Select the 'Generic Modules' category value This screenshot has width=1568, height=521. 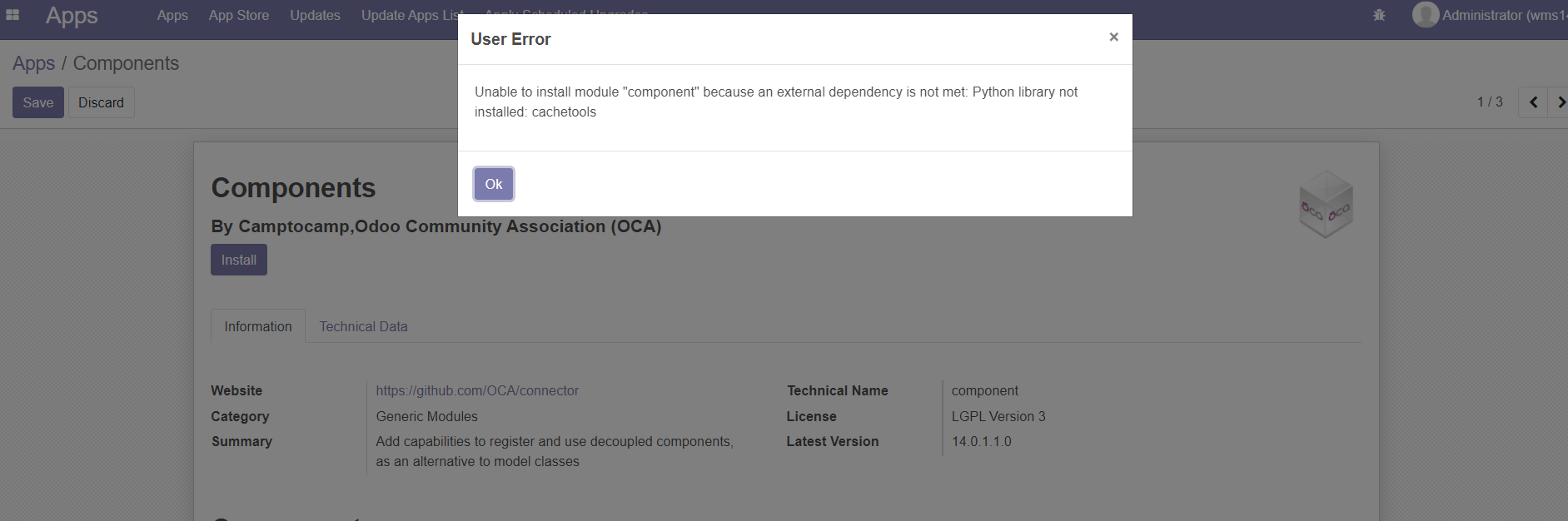pyautogui.click(x=427, y=416)
